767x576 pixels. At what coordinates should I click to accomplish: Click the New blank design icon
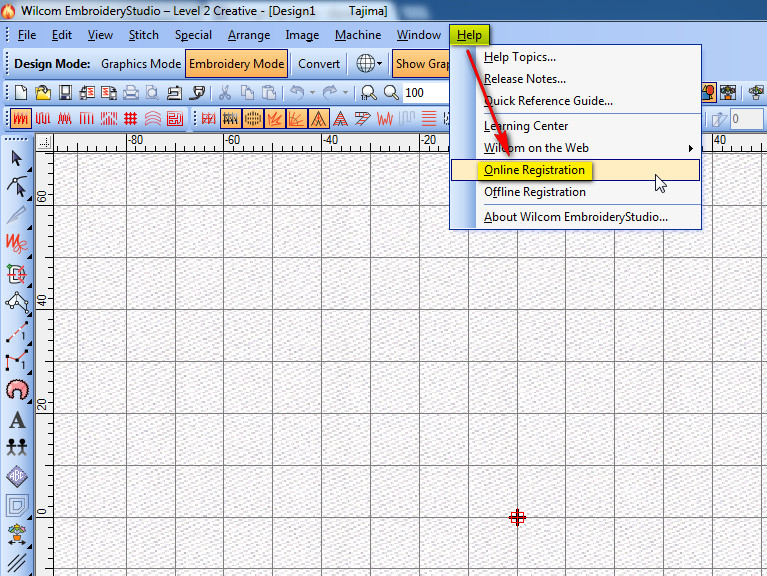click(x=21, y=92)
